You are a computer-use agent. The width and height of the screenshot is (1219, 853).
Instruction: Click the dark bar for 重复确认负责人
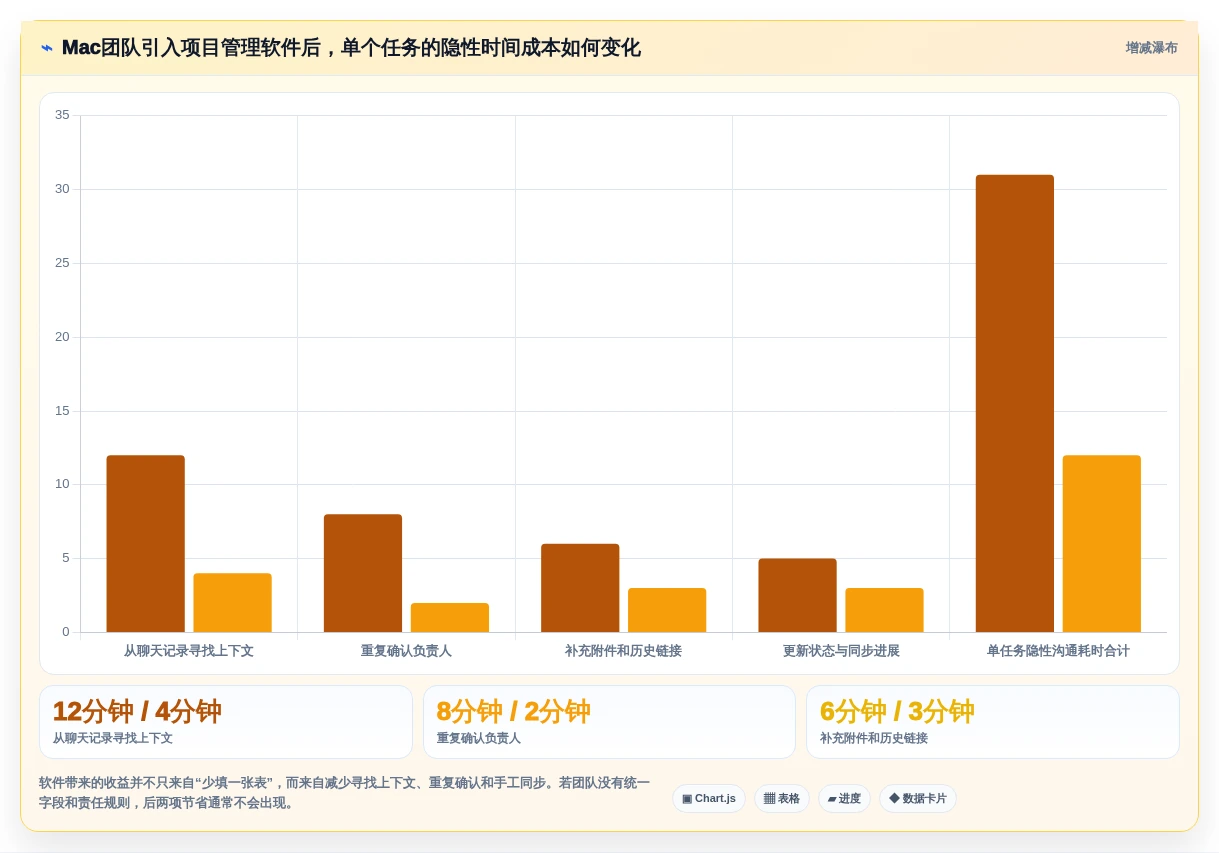tap(363, 573)
